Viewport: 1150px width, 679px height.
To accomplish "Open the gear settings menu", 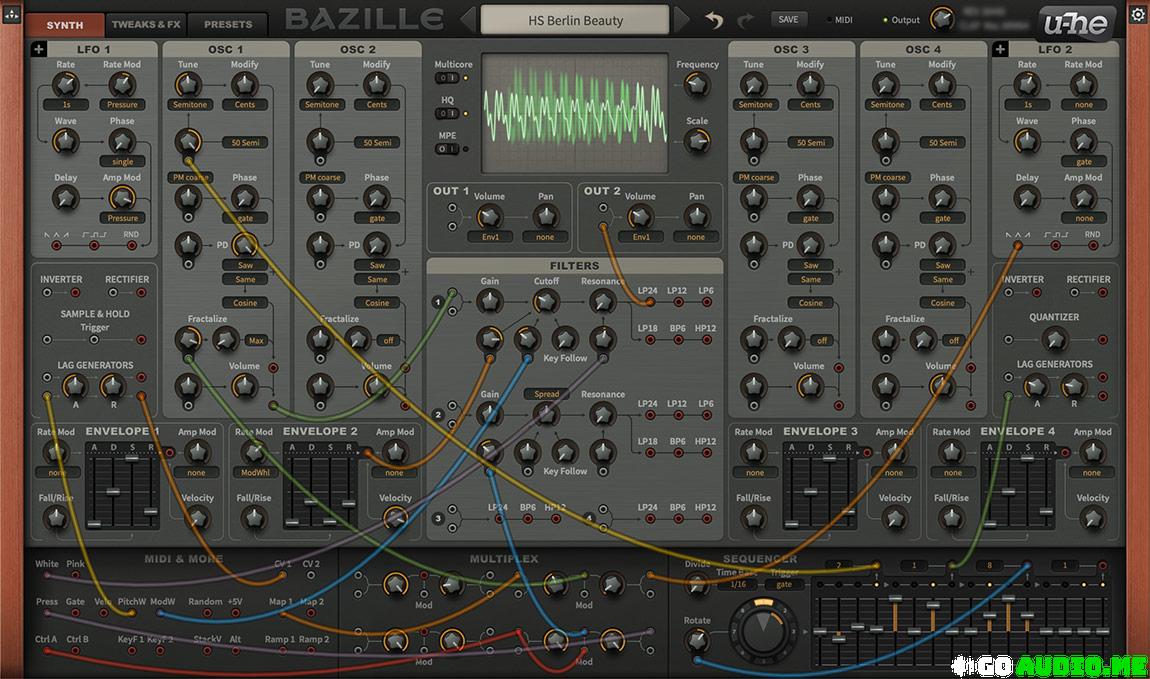I will [x=1138, y=13].
